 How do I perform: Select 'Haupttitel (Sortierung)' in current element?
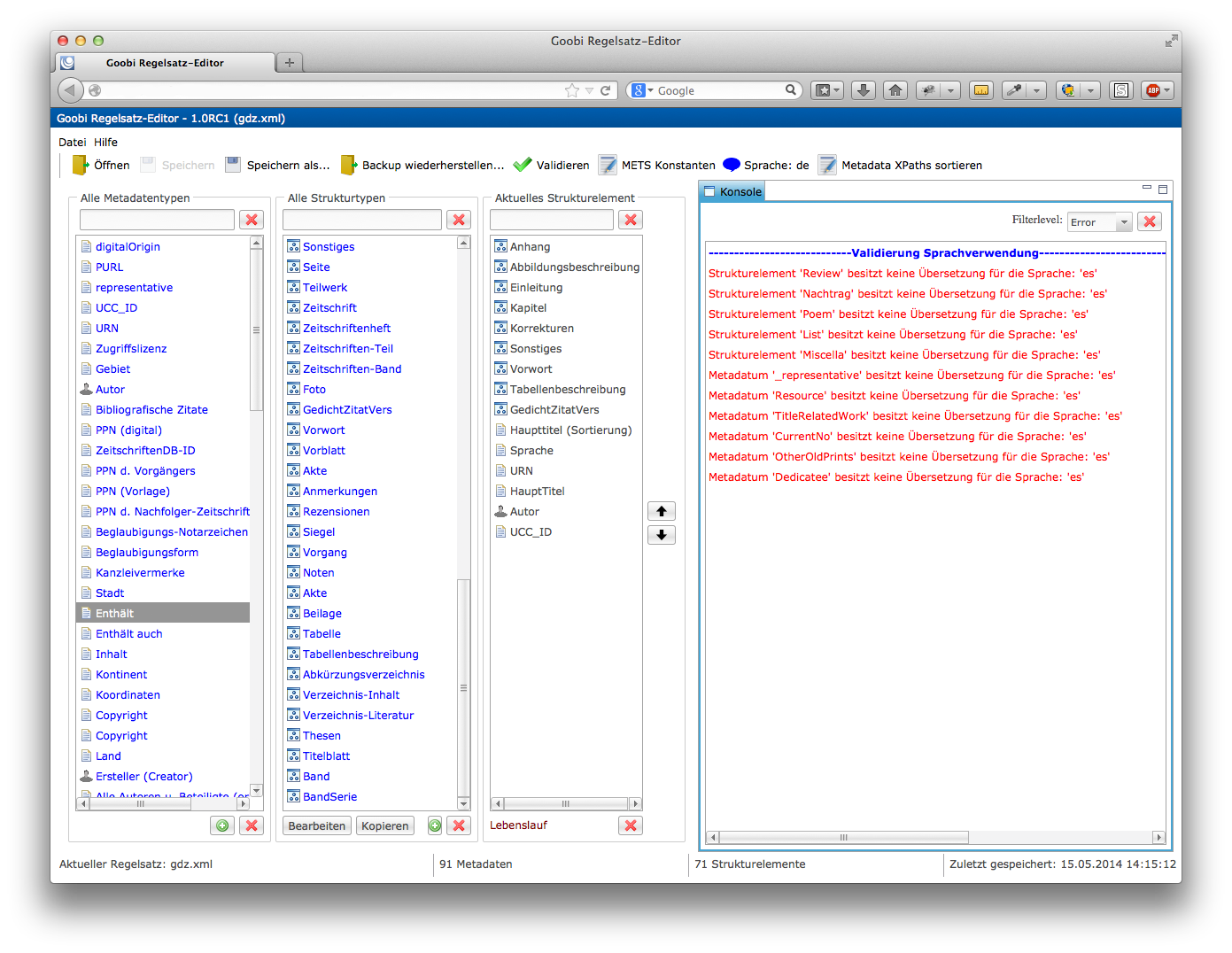point(570,430)
